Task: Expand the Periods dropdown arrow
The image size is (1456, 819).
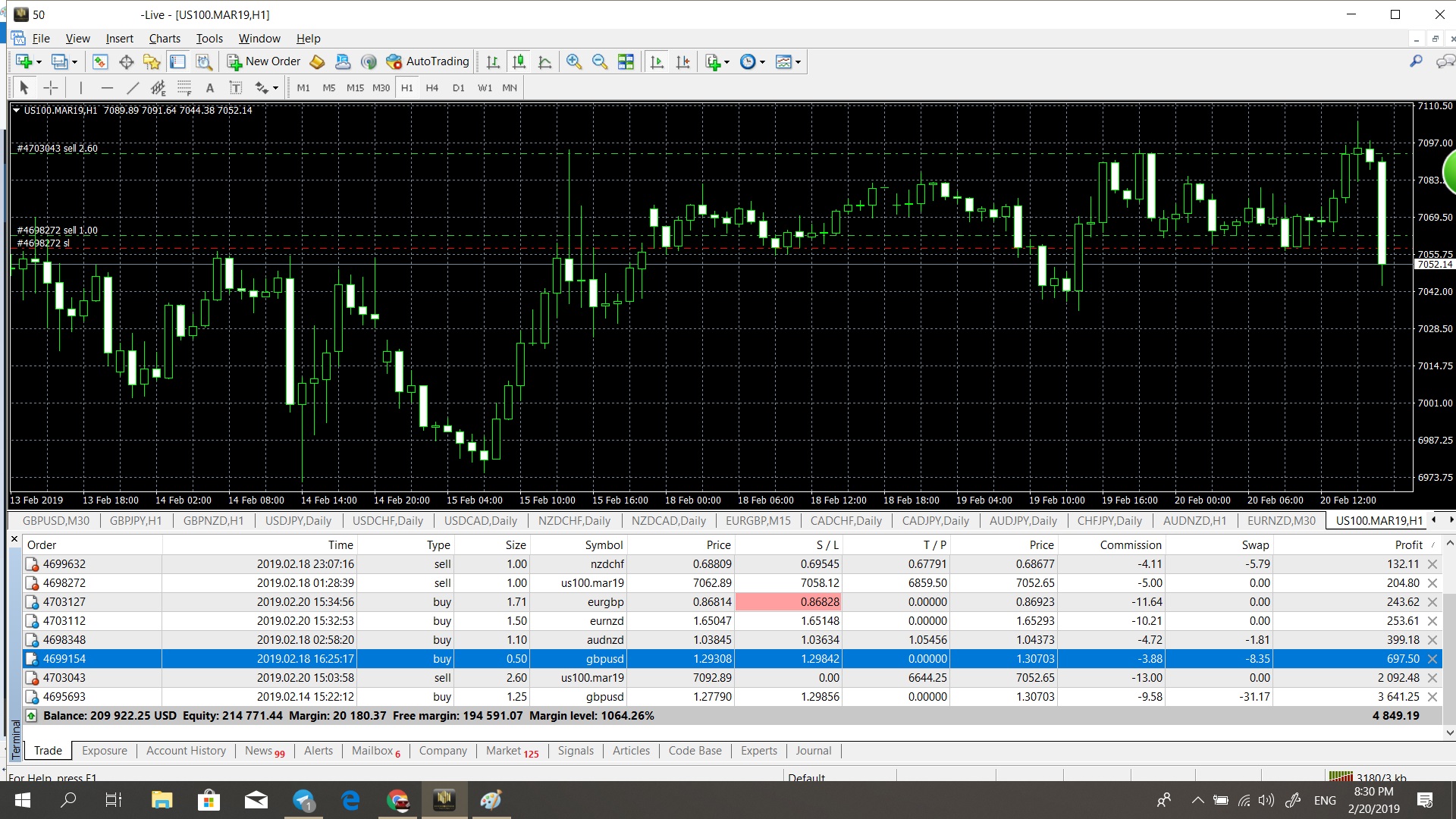Action: (762, 62)
